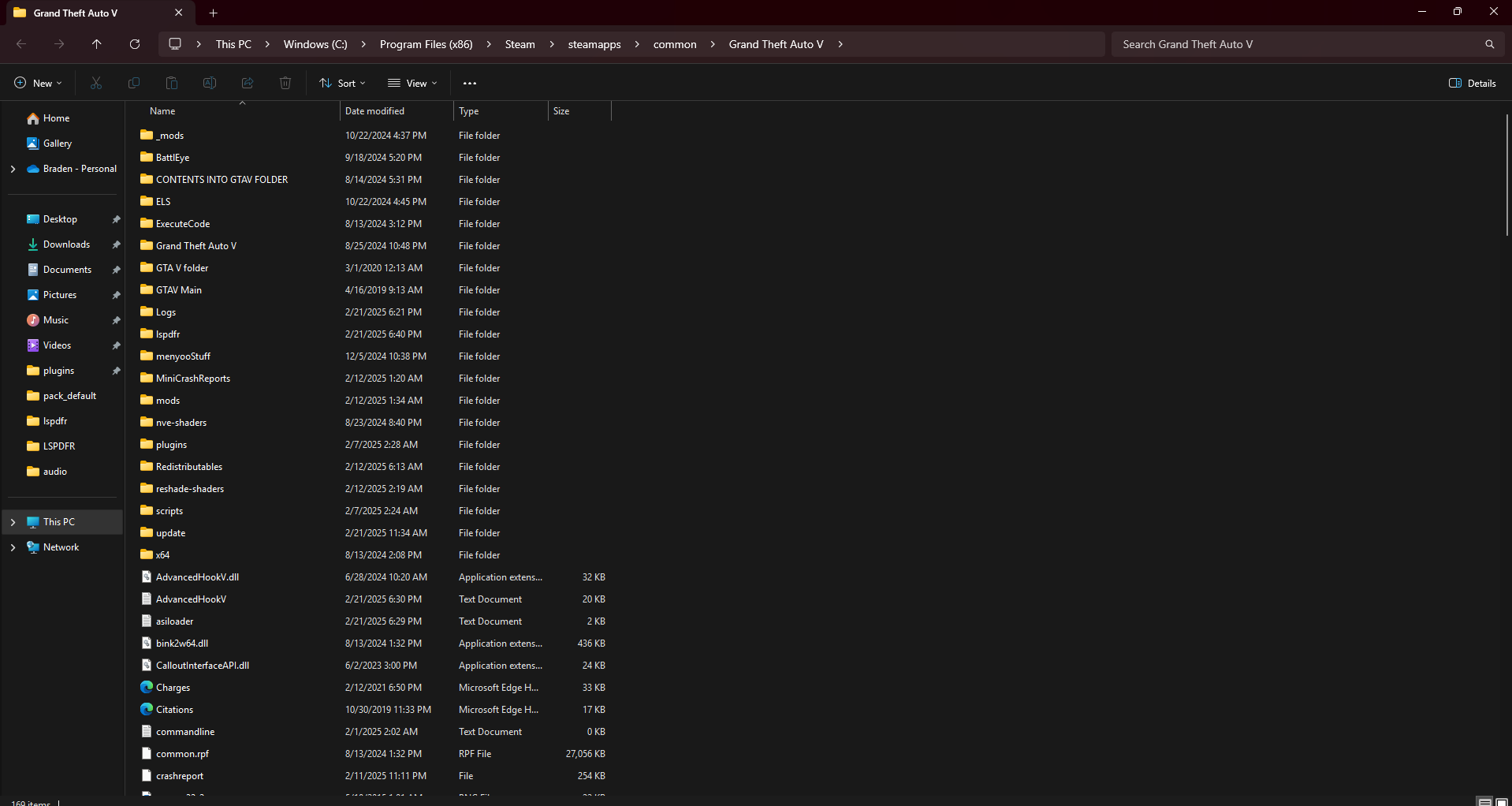
Task: Expand chevron after Grand Theft Auto V breadcrumb
Action: point(840,44)
